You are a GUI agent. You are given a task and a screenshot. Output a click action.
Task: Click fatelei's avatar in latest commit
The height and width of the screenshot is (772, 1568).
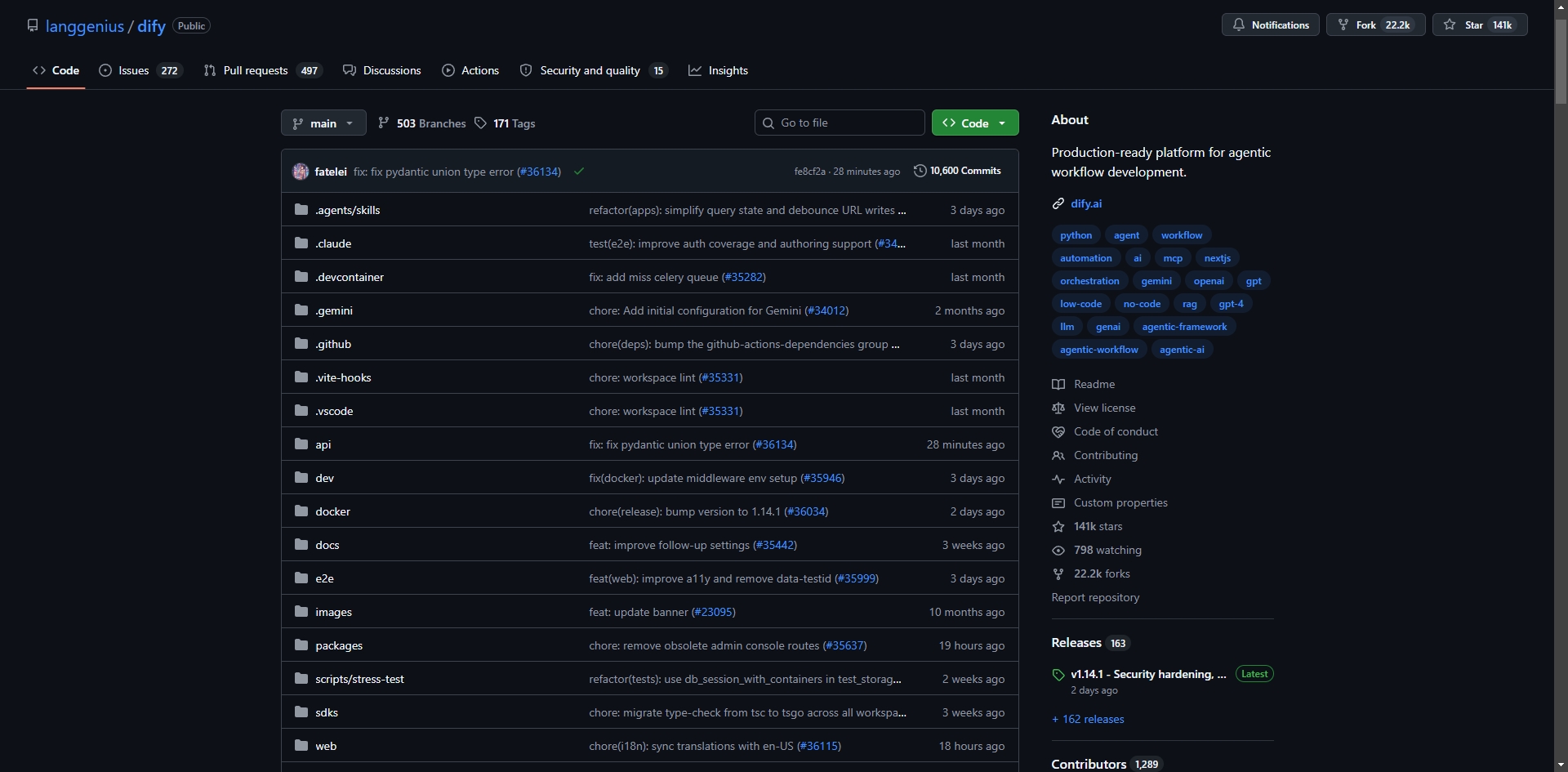point(301,172)
